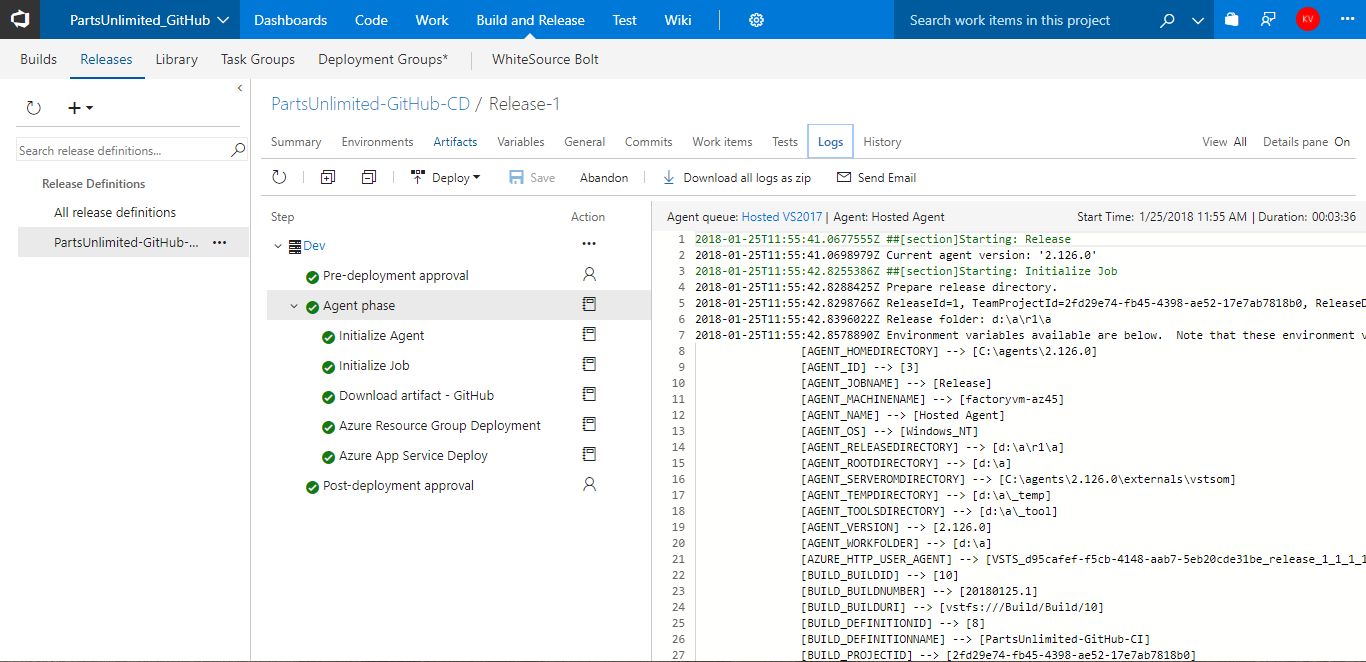Click the Search work items field

click(x=1026, y=20)
